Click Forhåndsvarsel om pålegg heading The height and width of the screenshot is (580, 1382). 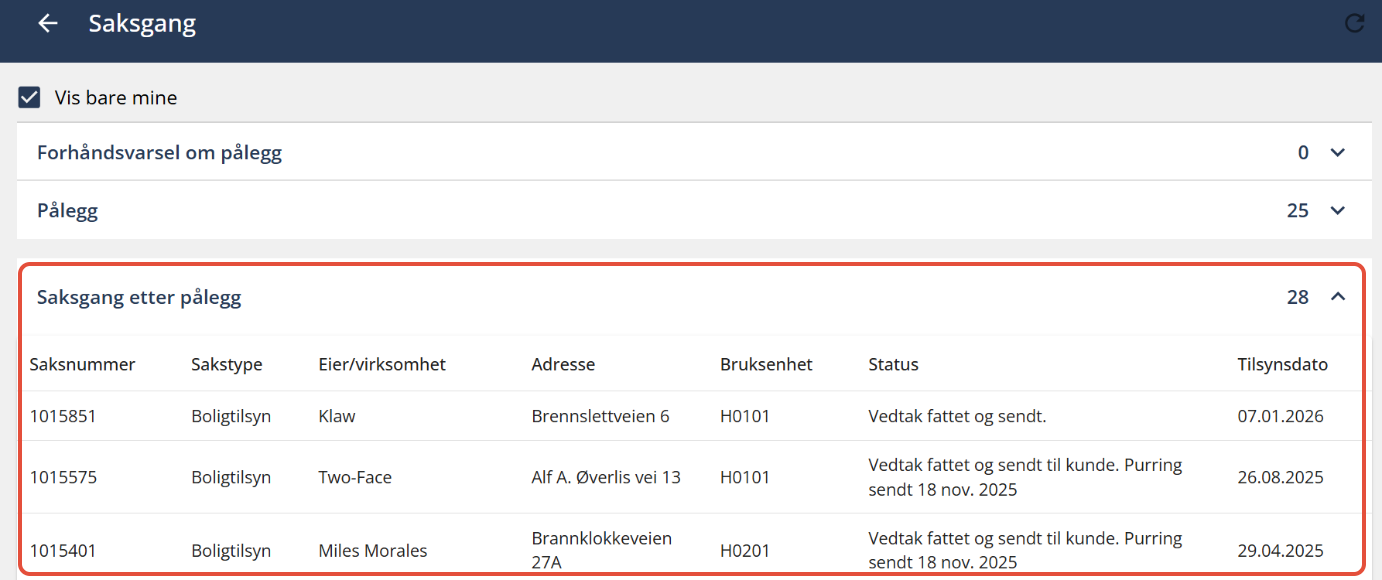159,153
